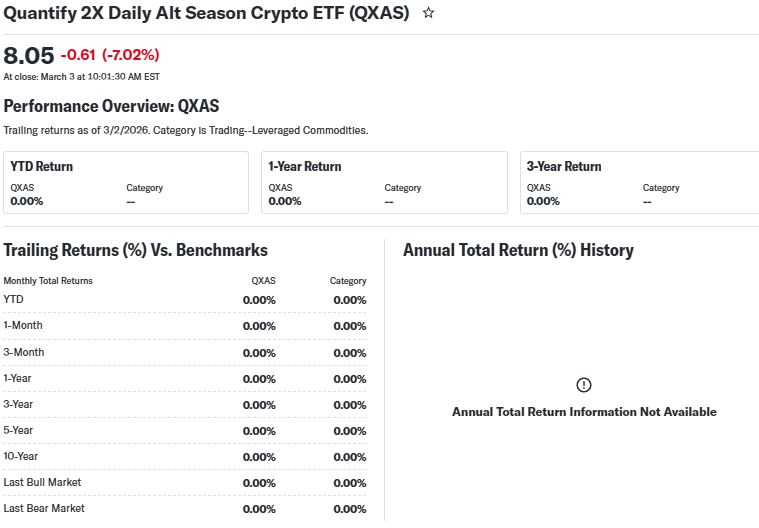Select the 5-Year returns row
This screenshot has width=759, height=528.
(185, 431)
